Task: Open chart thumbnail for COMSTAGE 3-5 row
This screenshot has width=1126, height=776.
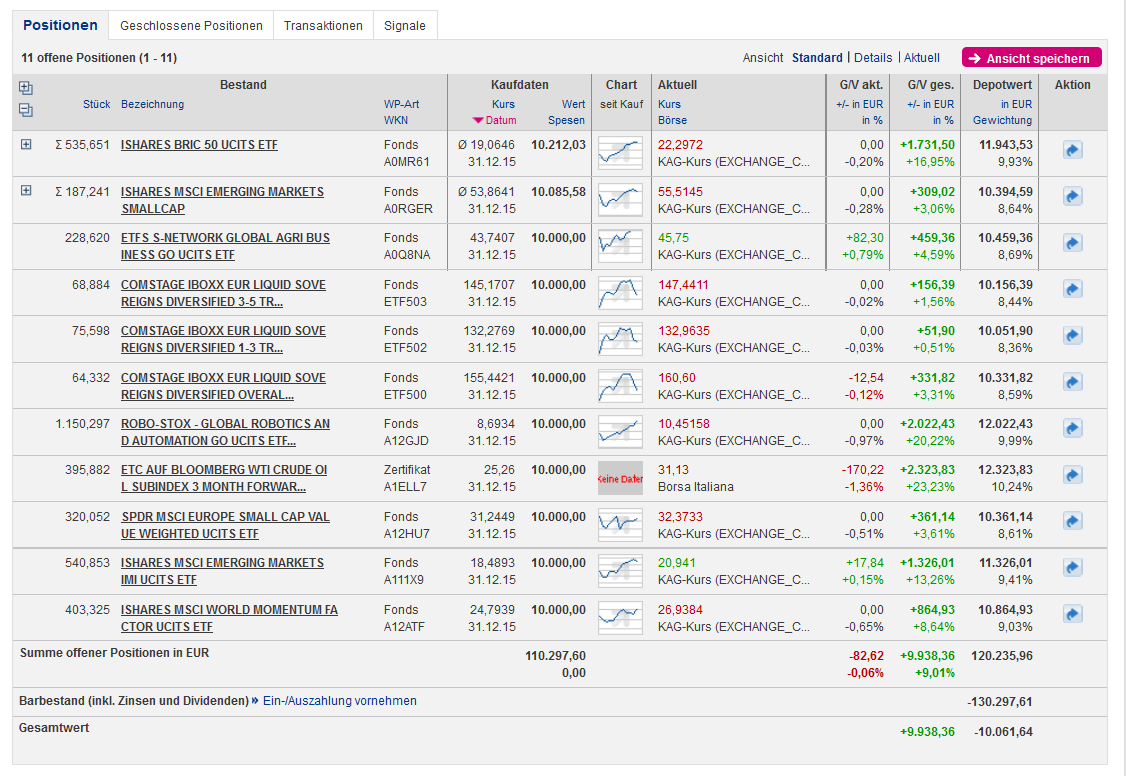Action: point(619,292)
